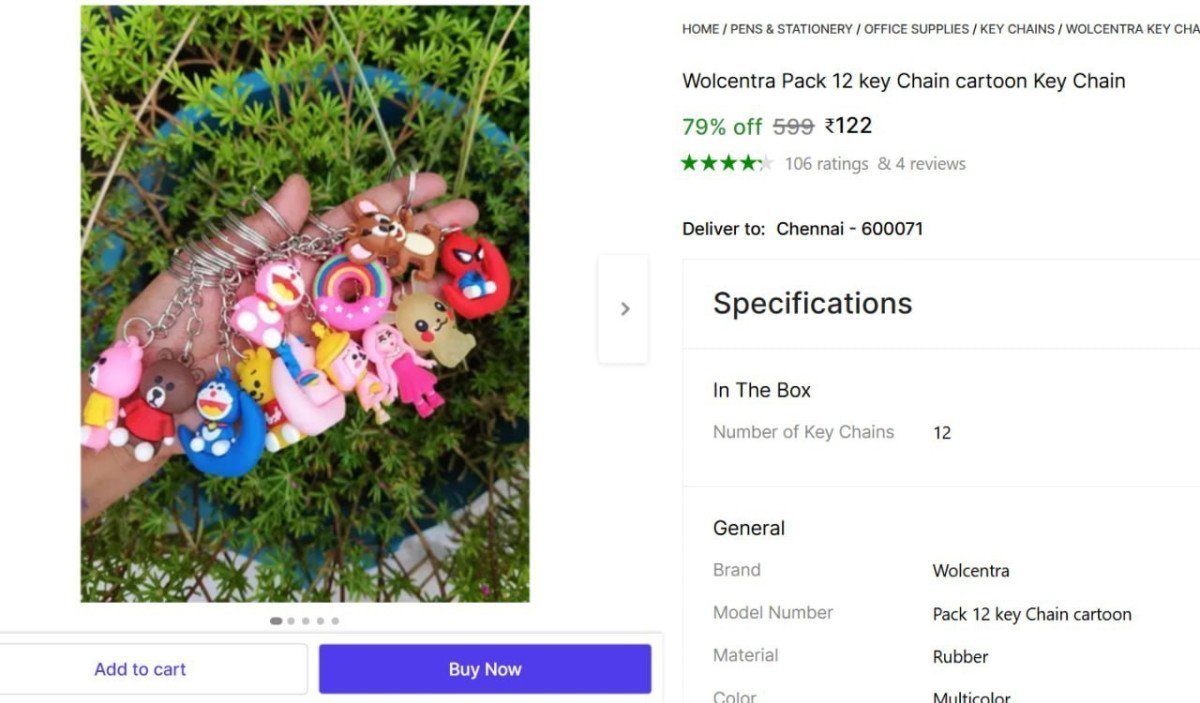This screenshot has height=703, width=1200.
Task: Jump to the second carousel image dot
Action: tap(291, 621)
